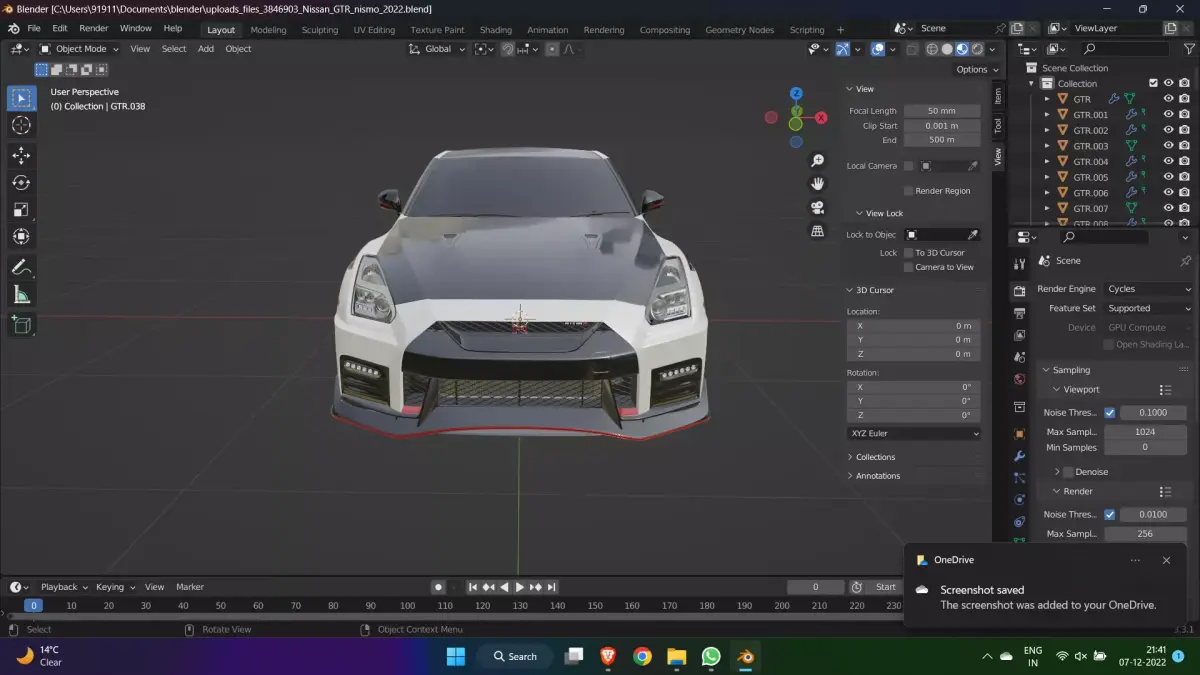
Task: Open the Add menu in viewport header
Action: pos(206,48)
